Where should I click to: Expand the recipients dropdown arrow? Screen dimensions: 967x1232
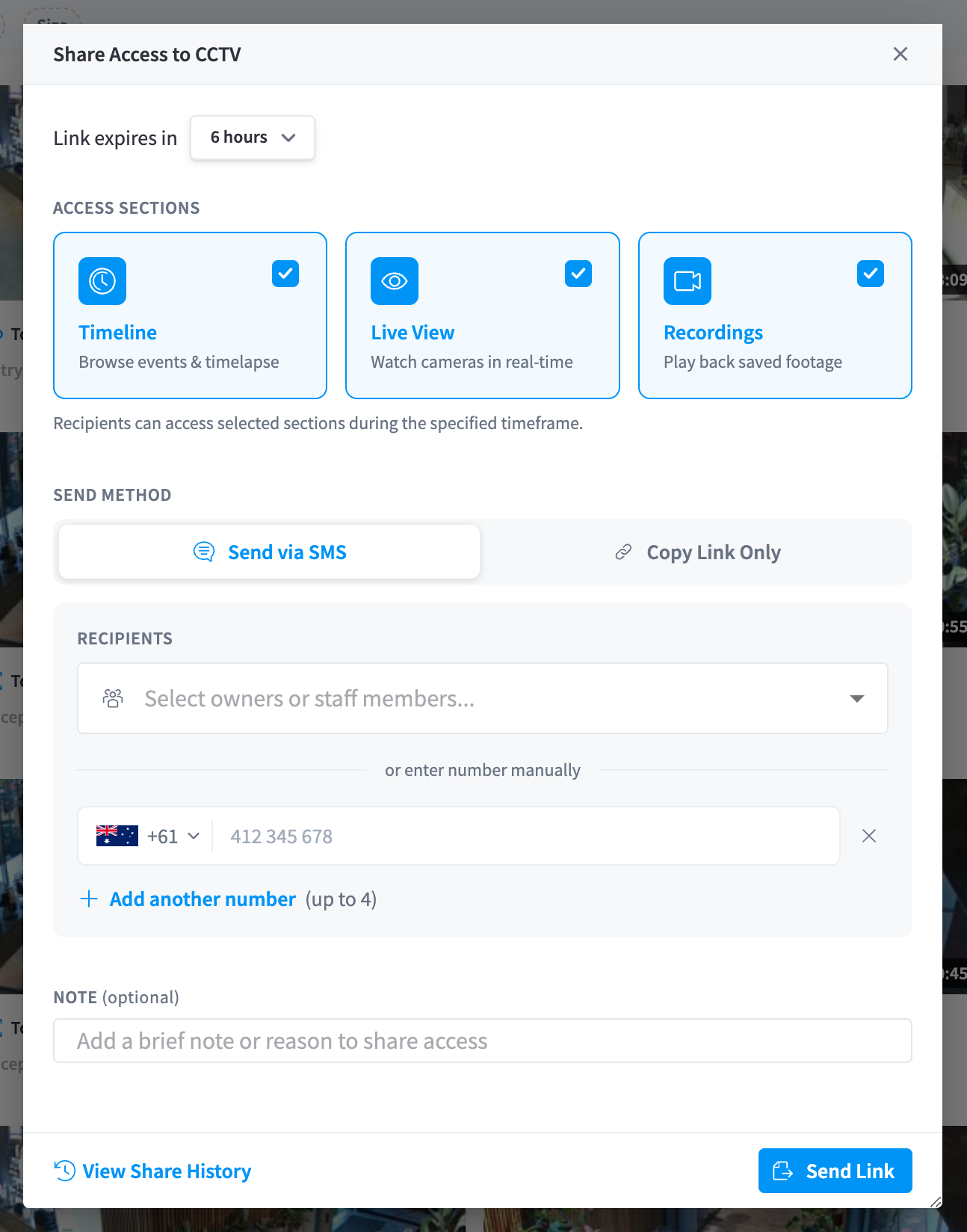(857, 698)
